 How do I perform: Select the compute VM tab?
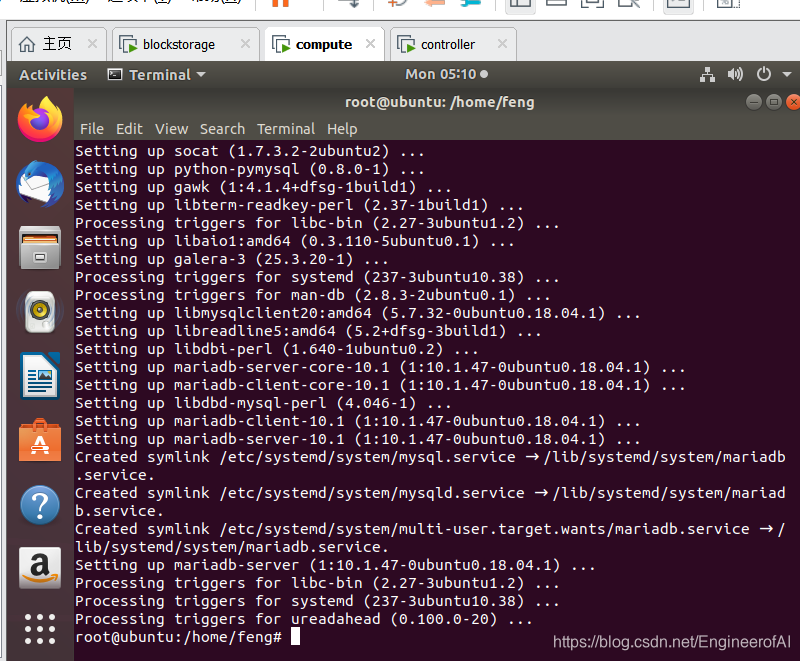[x=324, y=44]
